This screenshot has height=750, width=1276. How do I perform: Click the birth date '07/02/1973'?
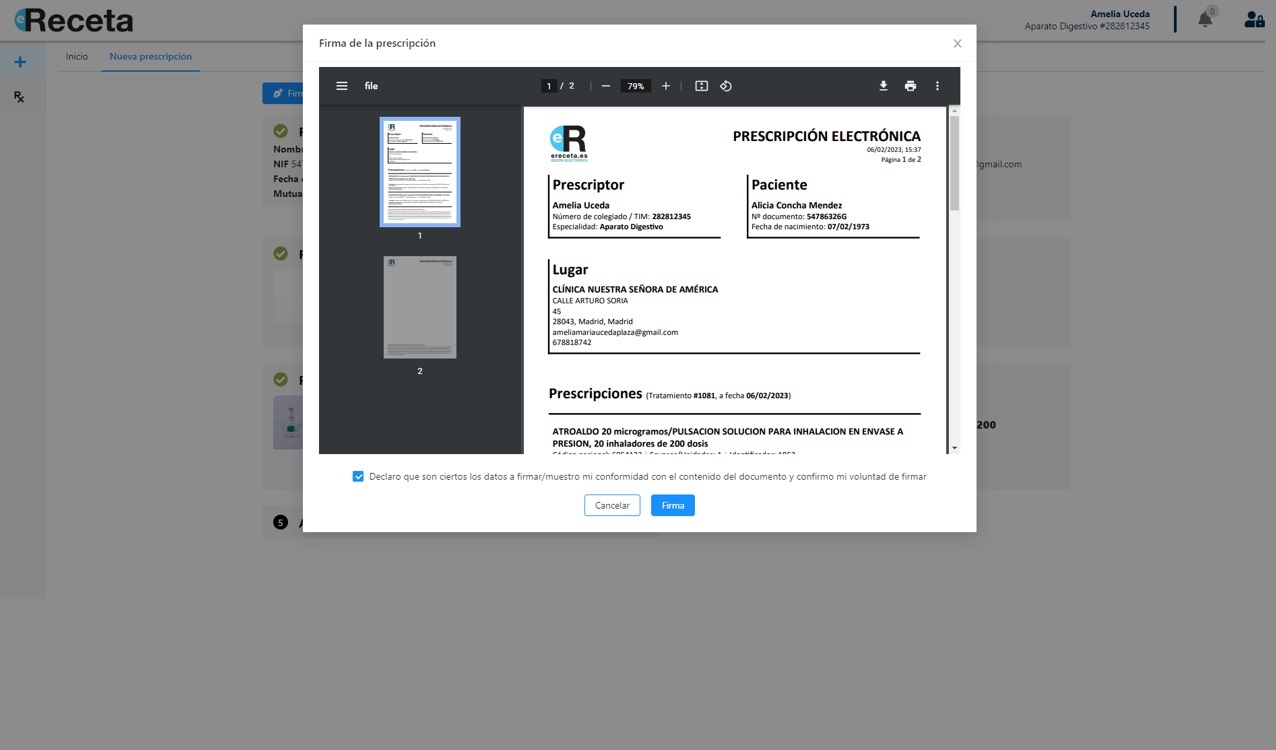pyautogui.click(x=848, y=227)
